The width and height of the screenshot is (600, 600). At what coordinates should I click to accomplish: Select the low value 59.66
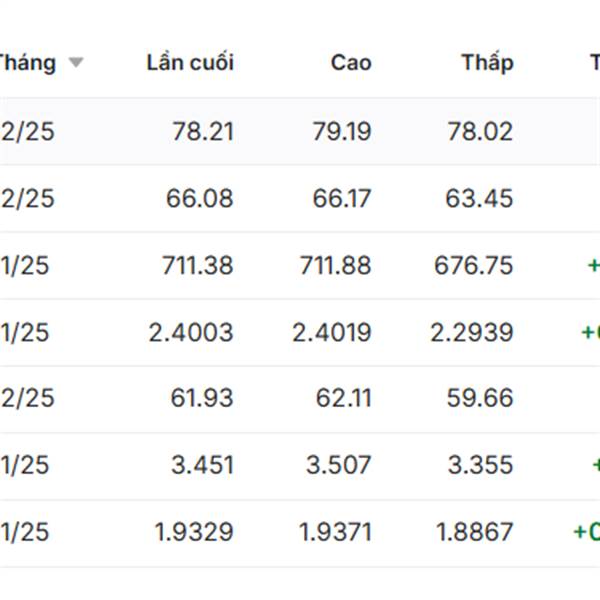(480, 398)
